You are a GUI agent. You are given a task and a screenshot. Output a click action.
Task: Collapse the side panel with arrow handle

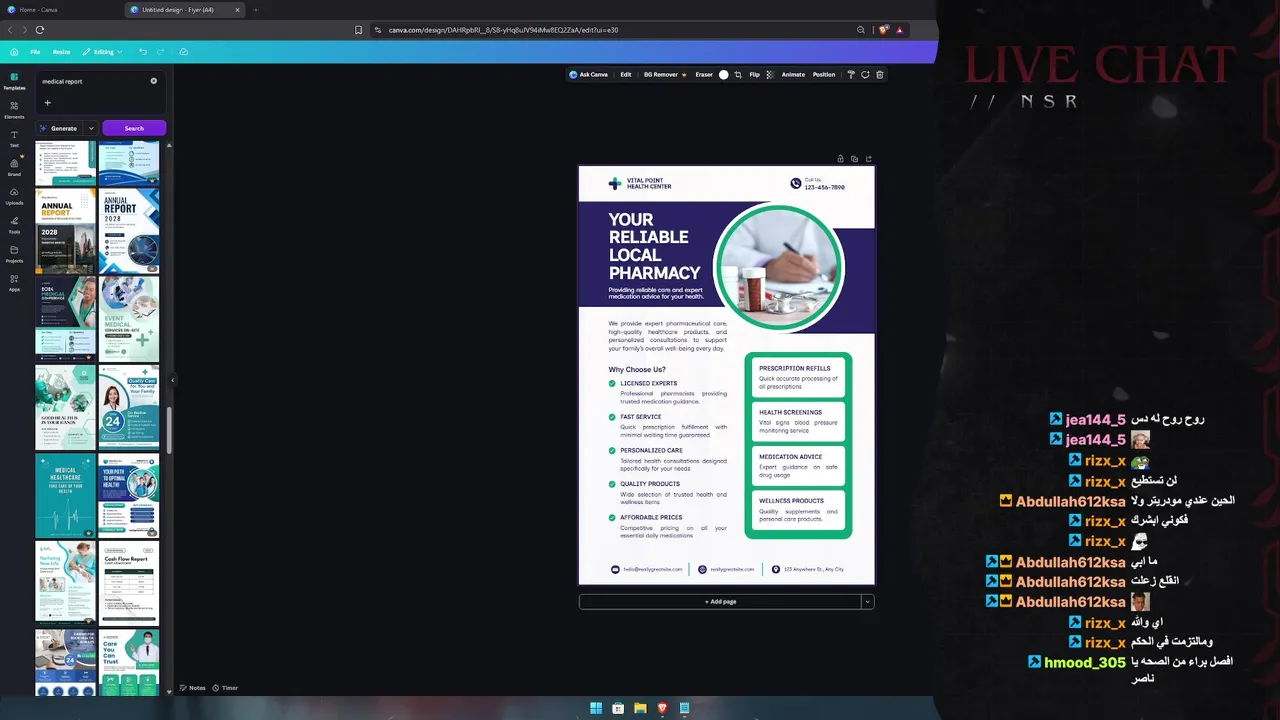(172, 380)
